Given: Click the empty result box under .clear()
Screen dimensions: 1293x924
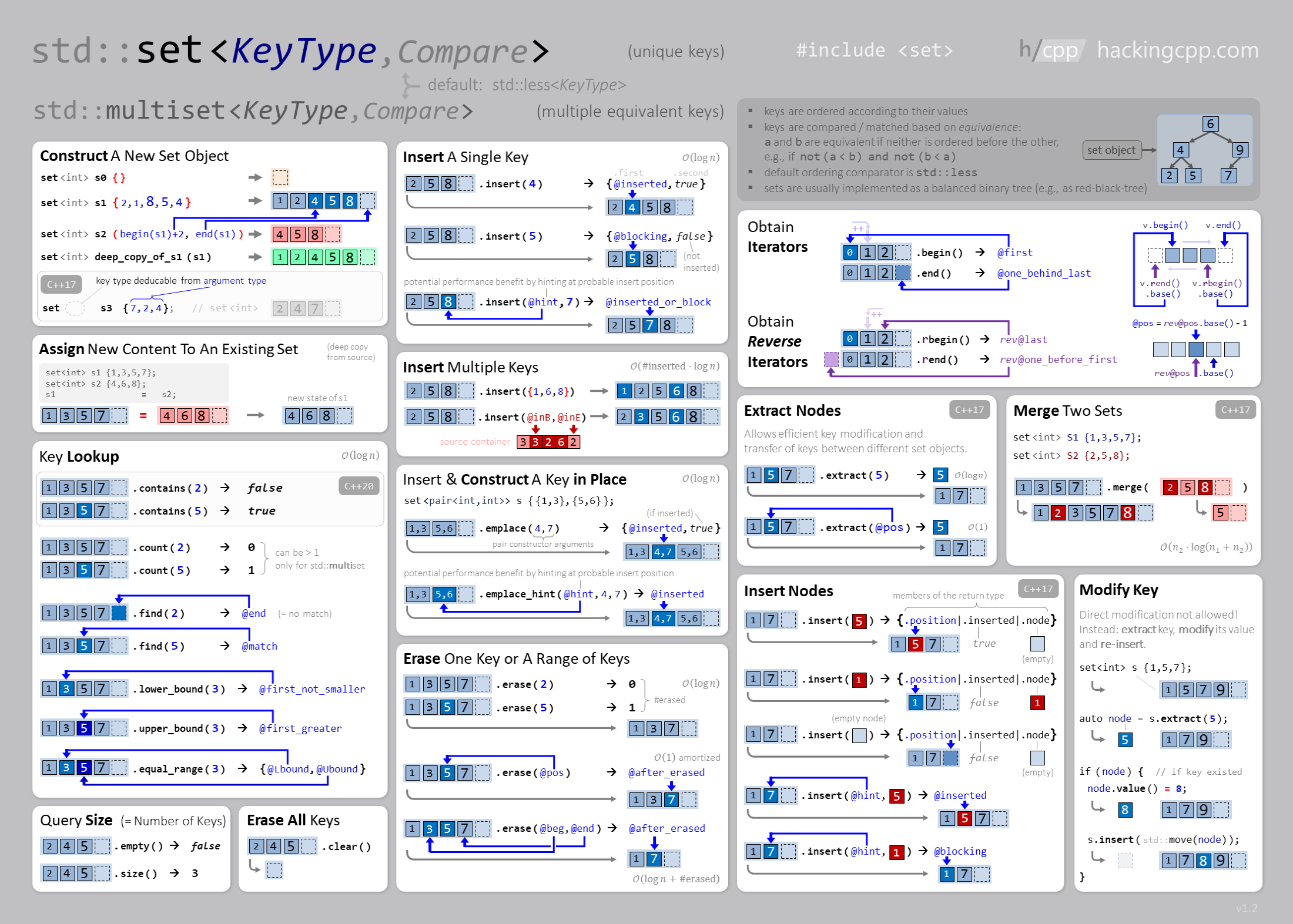Looking at the screenshot, I should (x=274, y=869).
